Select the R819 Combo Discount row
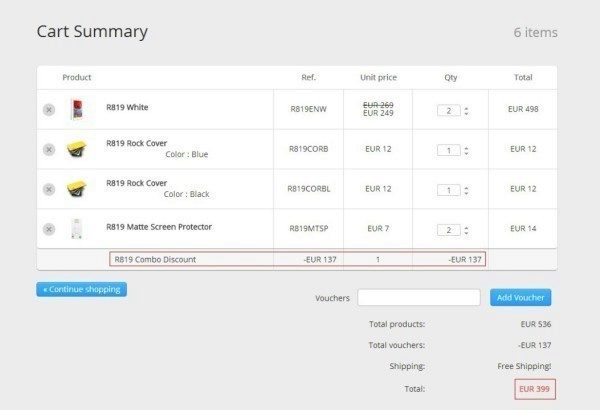The width and height of the screenshot is (600, 410). [298, 259]
